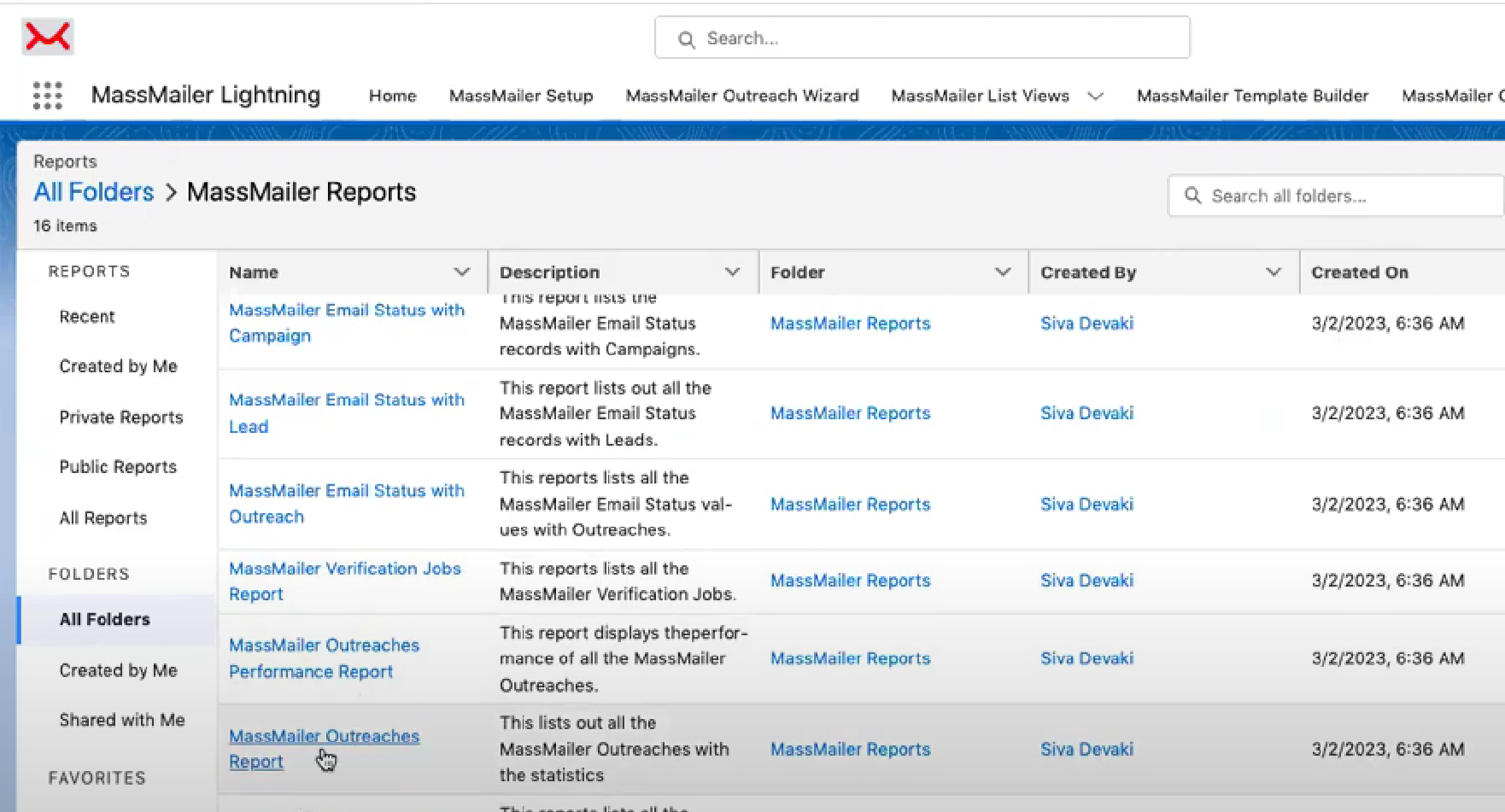Focus the Search all folders field

click(x=1335, y=196)
